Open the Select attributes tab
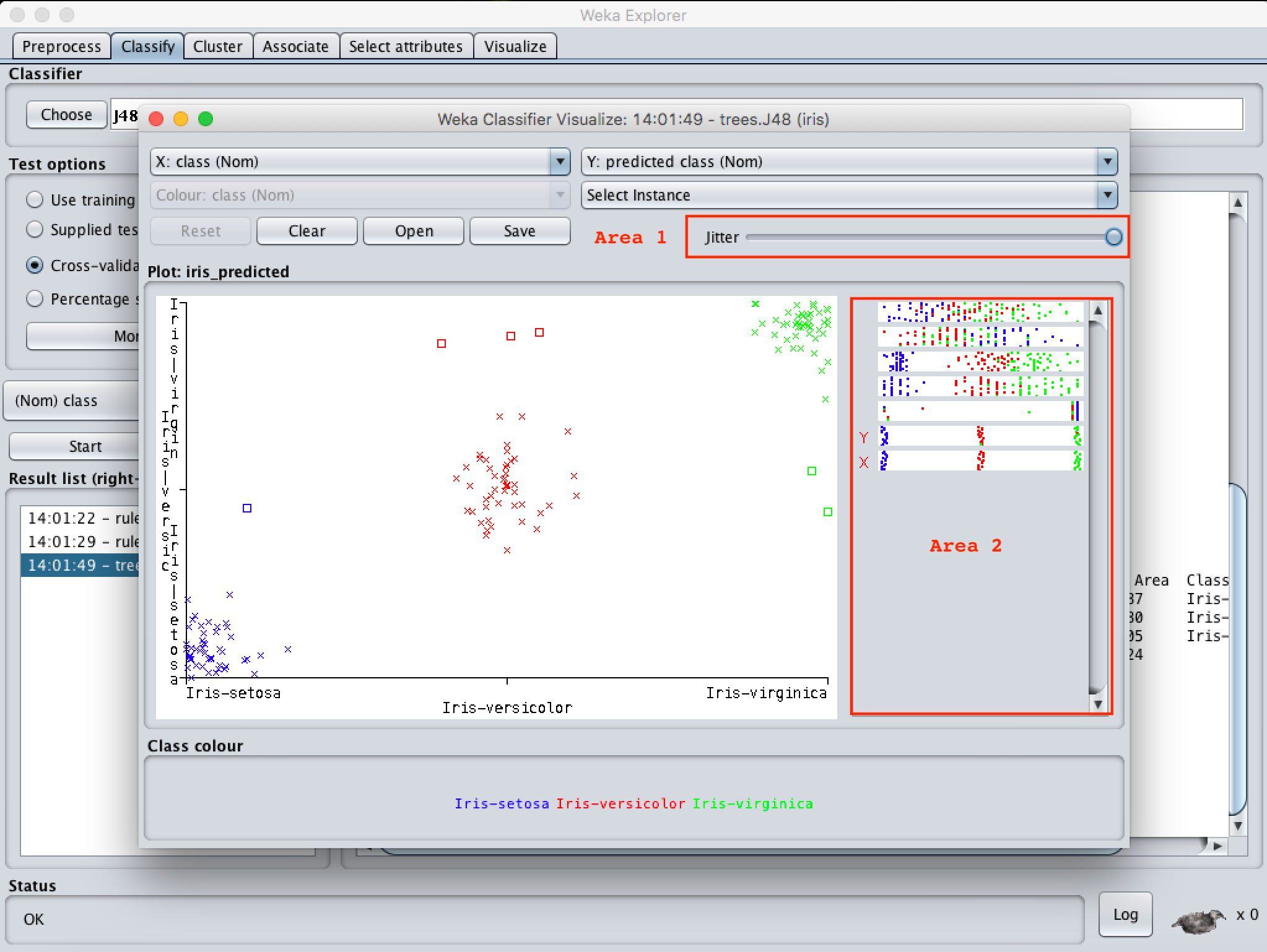The width and height of the screenshot is (1267, 952). click(406, 46)
